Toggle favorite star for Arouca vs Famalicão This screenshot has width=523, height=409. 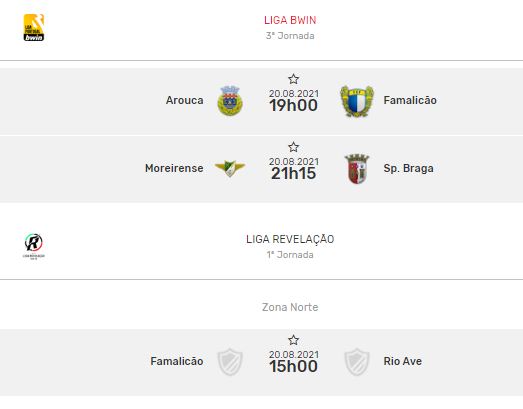294,79
